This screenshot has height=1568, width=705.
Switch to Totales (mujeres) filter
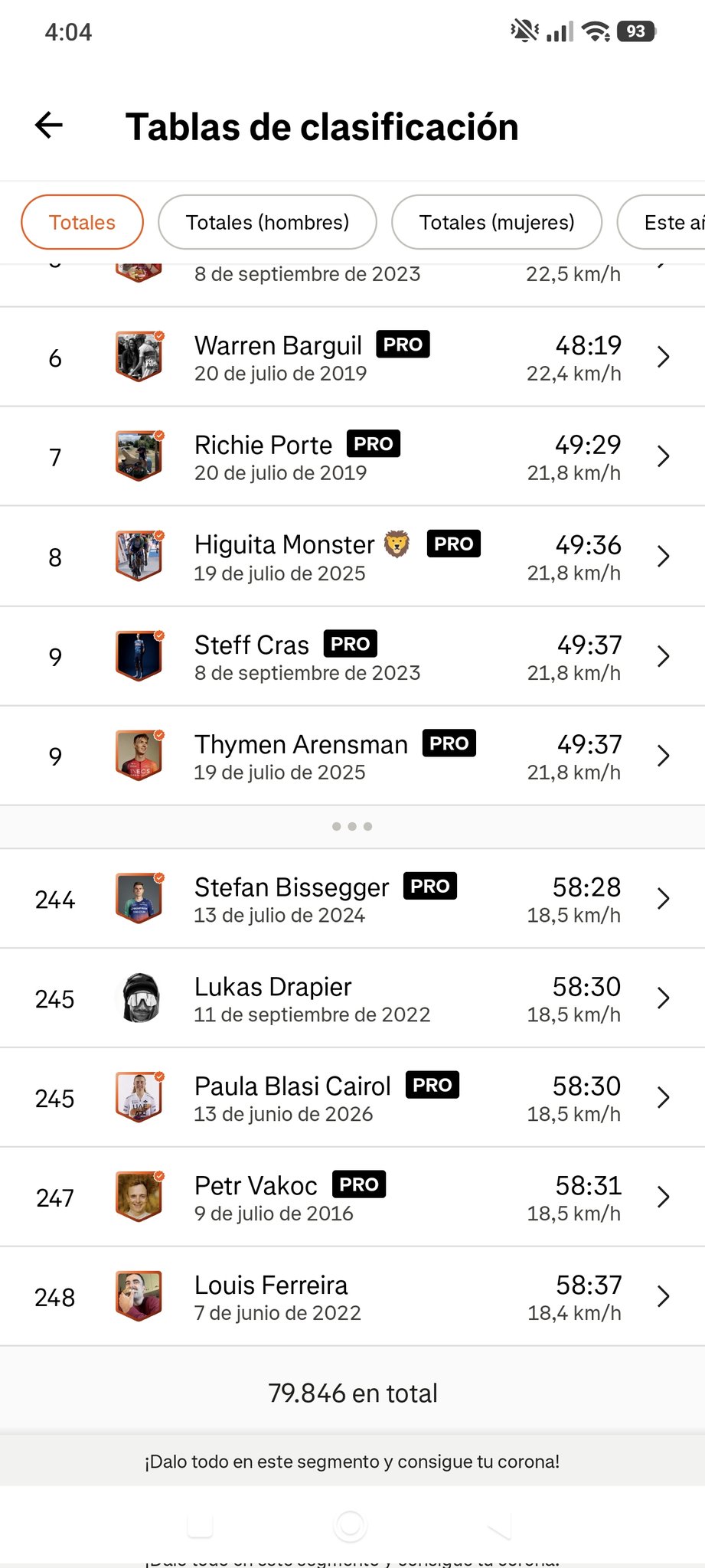click(497, 222)
